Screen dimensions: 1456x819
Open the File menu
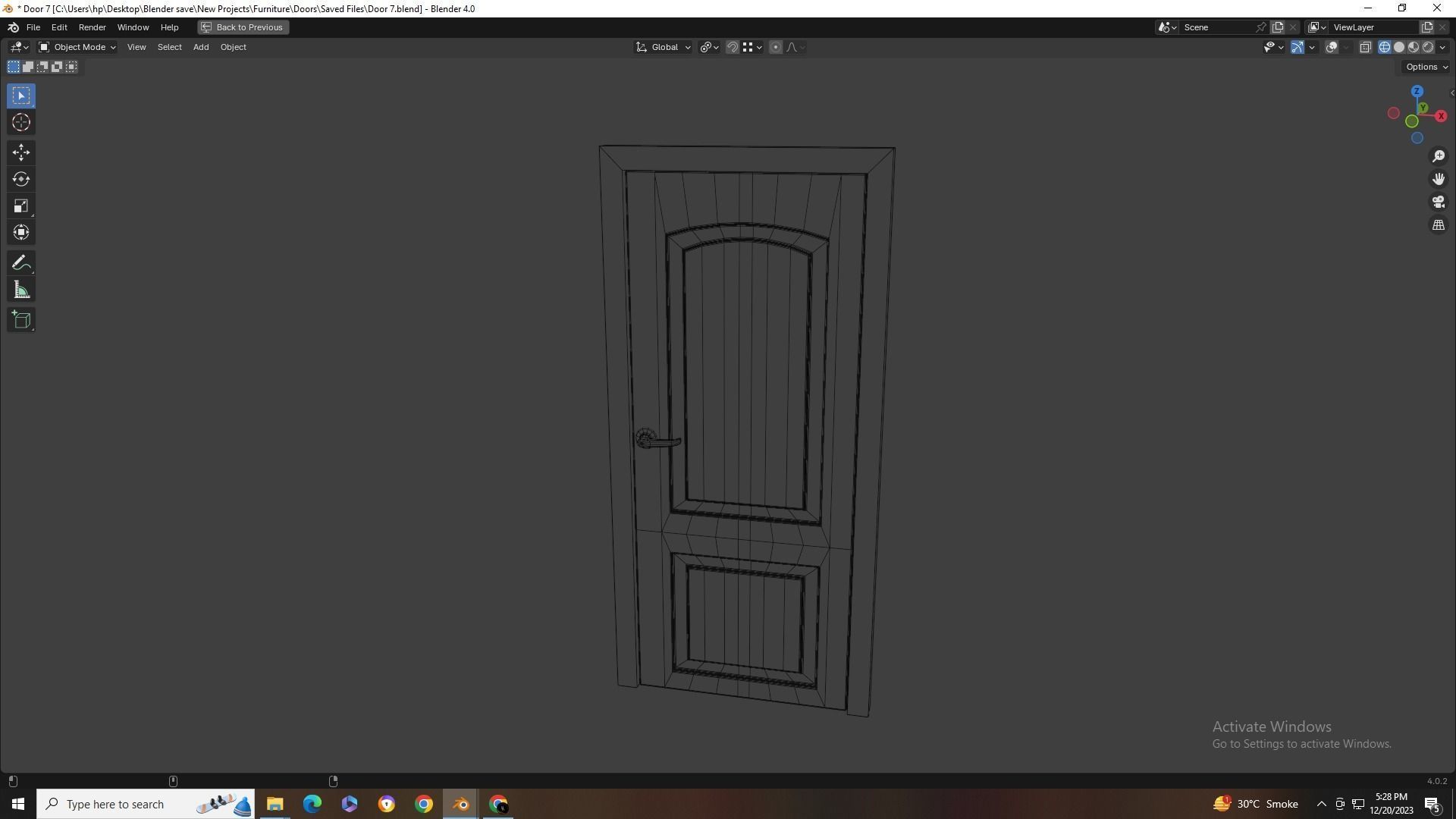(33, 27)
